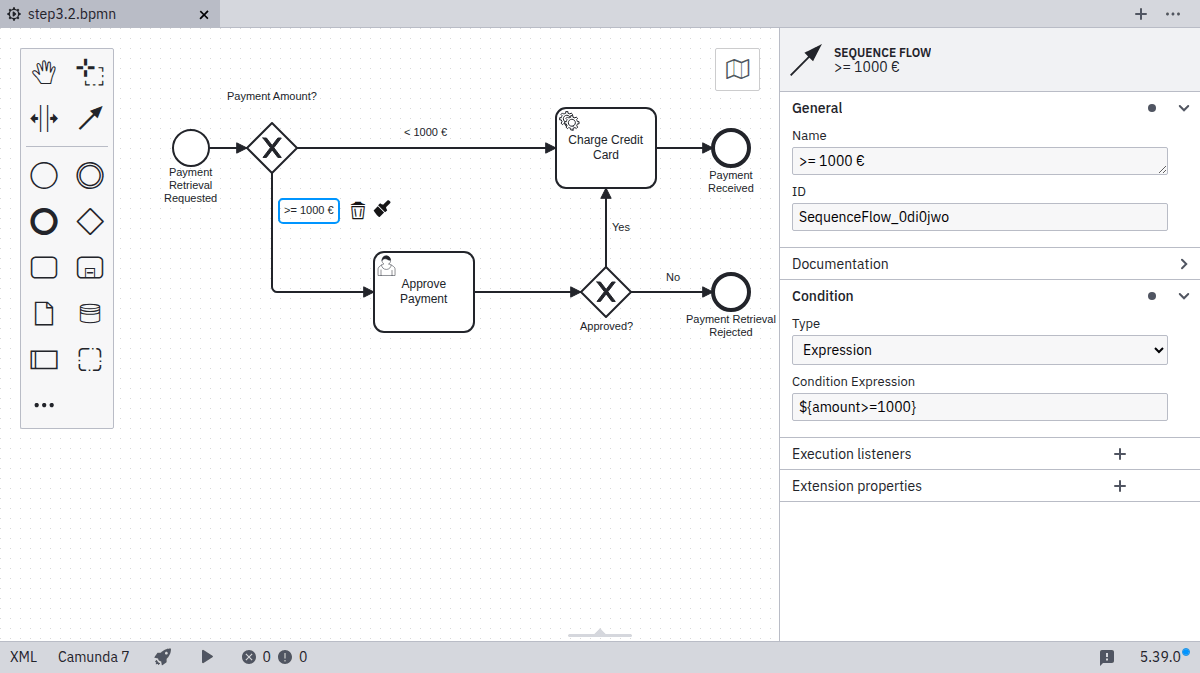Select the step3.2.bpmn tab

click(110, 14)
